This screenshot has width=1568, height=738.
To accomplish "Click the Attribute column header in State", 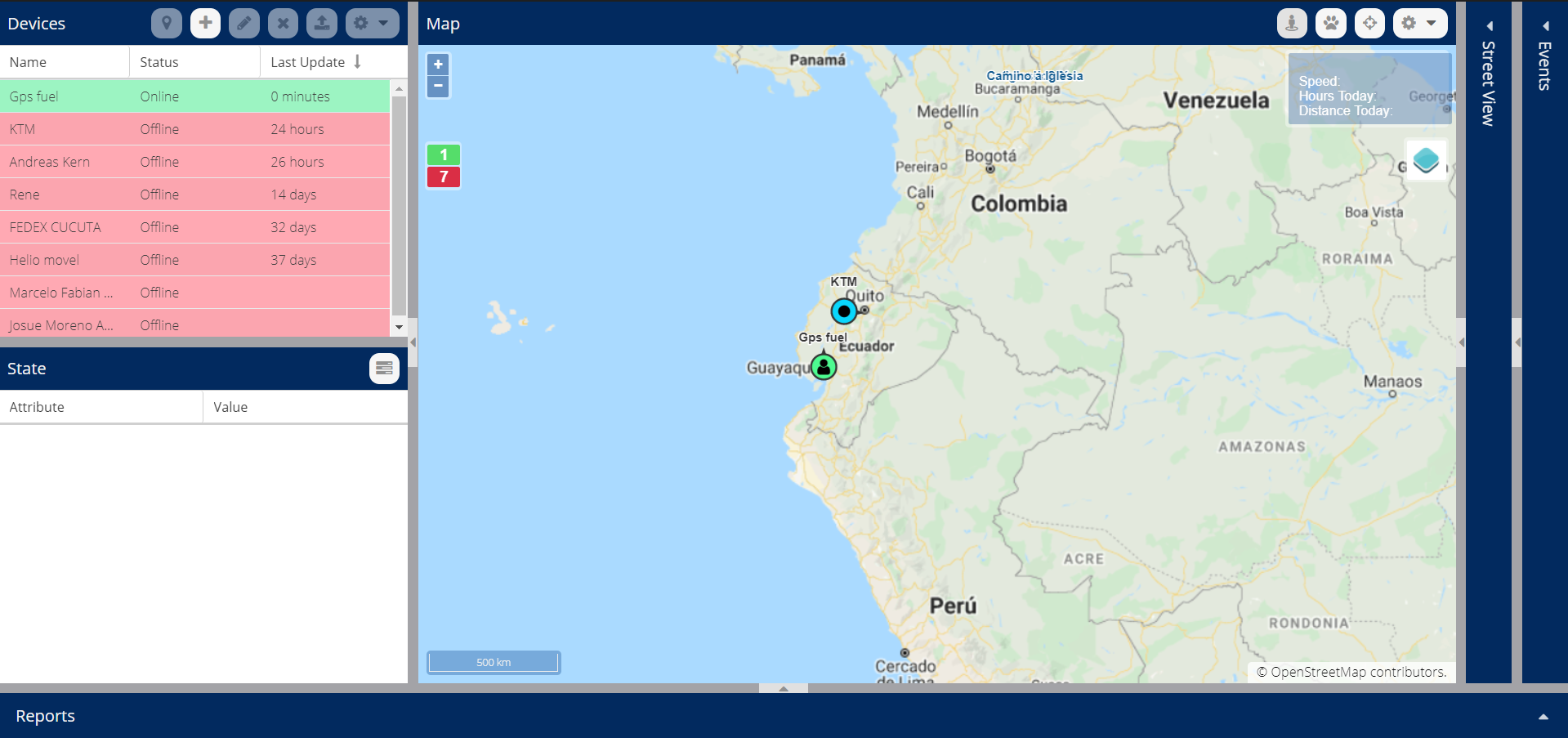I will (x=101, y=407).
